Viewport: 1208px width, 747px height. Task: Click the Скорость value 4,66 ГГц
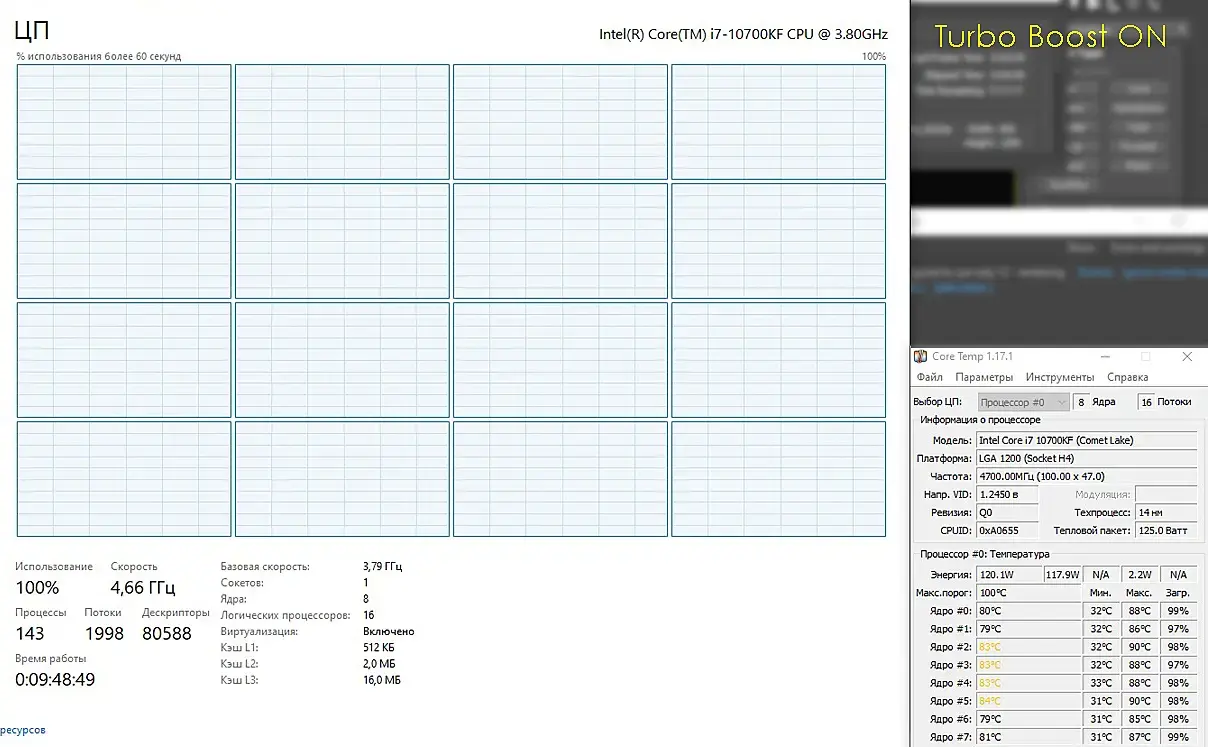tap(143, 588)
